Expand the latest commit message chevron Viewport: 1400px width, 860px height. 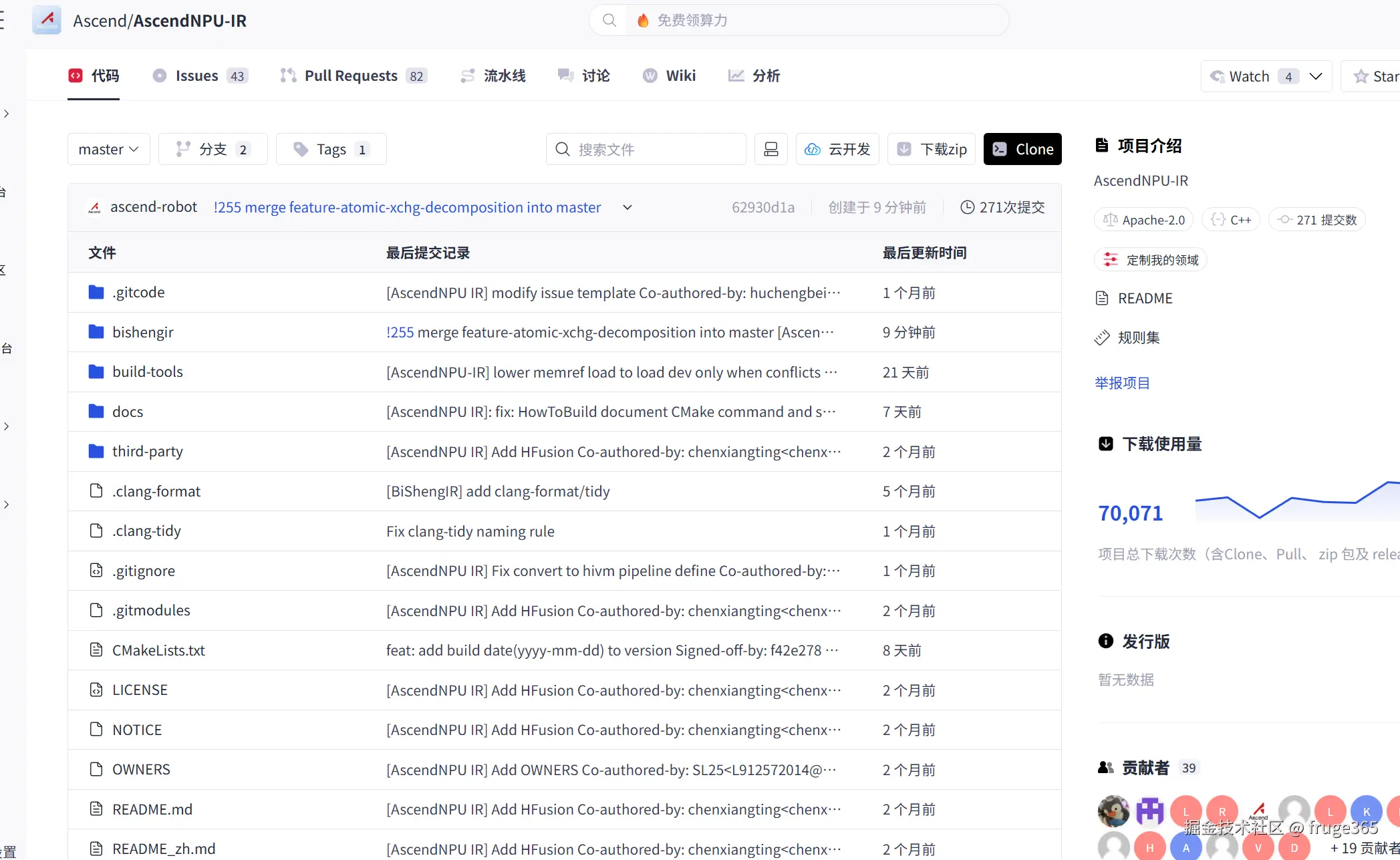point(627,207)
